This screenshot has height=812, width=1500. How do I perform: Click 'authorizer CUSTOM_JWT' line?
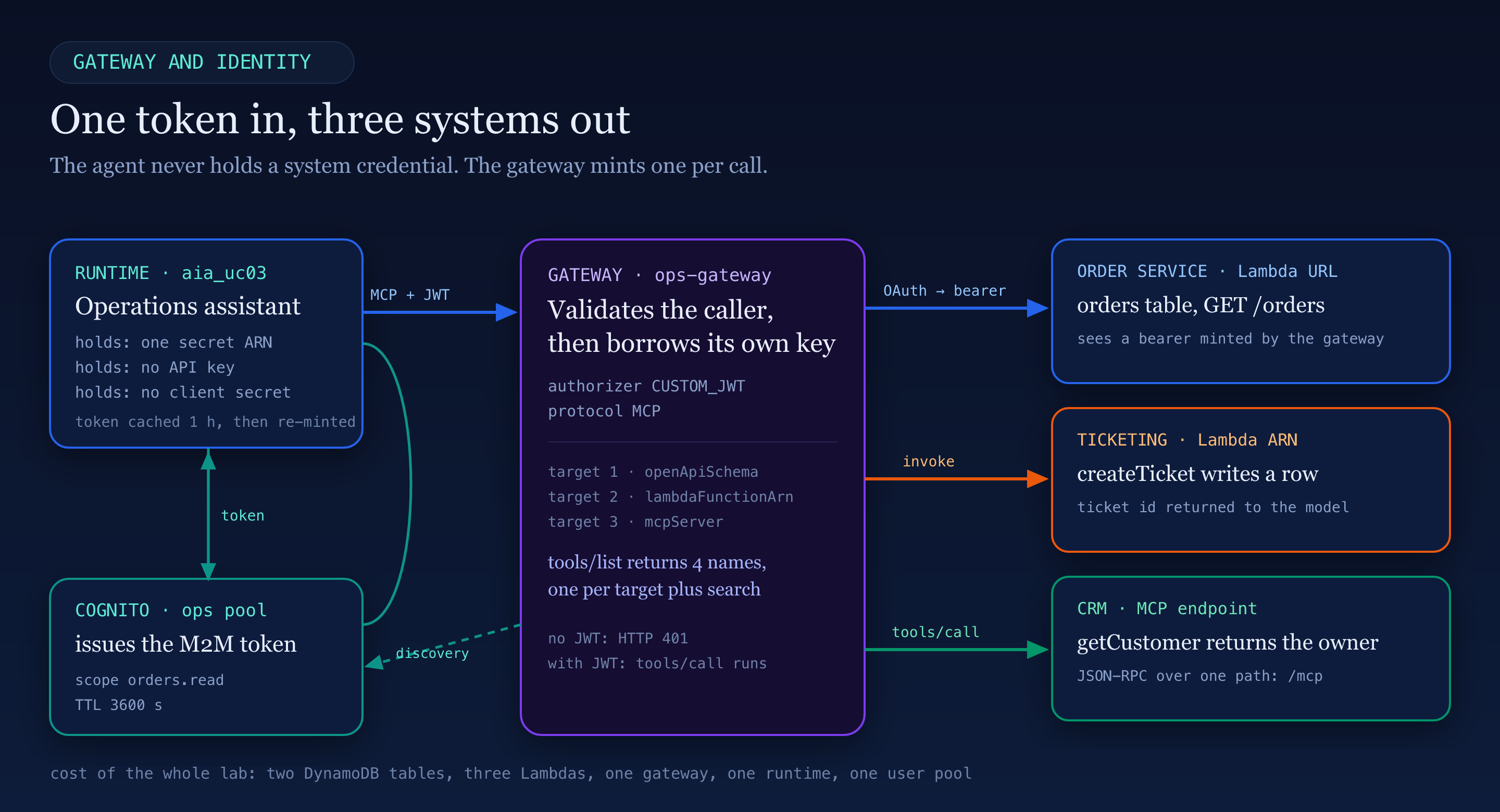[x=646, y=386]
